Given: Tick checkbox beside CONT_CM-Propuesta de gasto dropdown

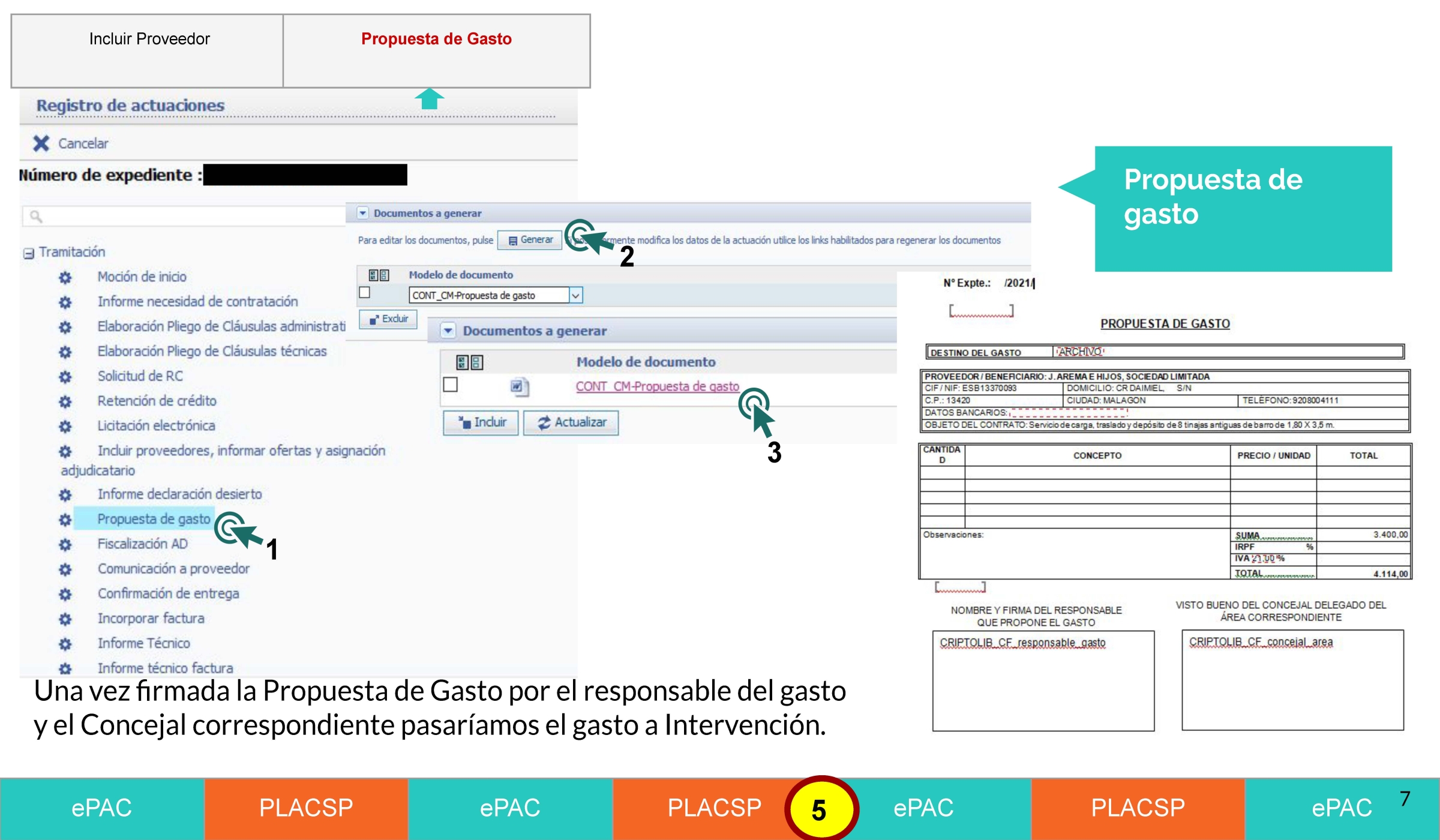Looking at the screenshot, I should [364, 292].
